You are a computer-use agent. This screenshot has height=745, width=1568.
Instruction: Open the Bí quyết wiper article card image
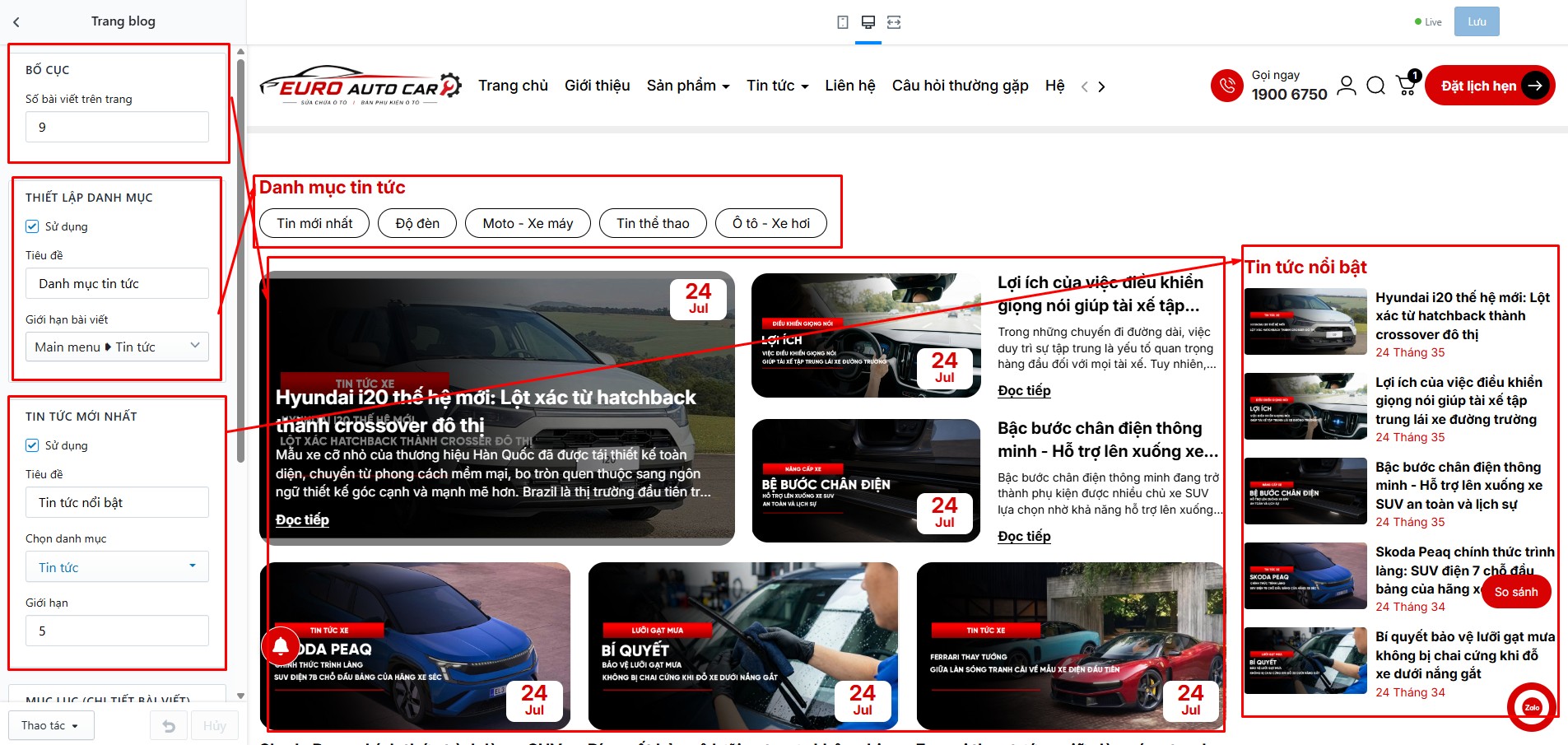(743, 645)
